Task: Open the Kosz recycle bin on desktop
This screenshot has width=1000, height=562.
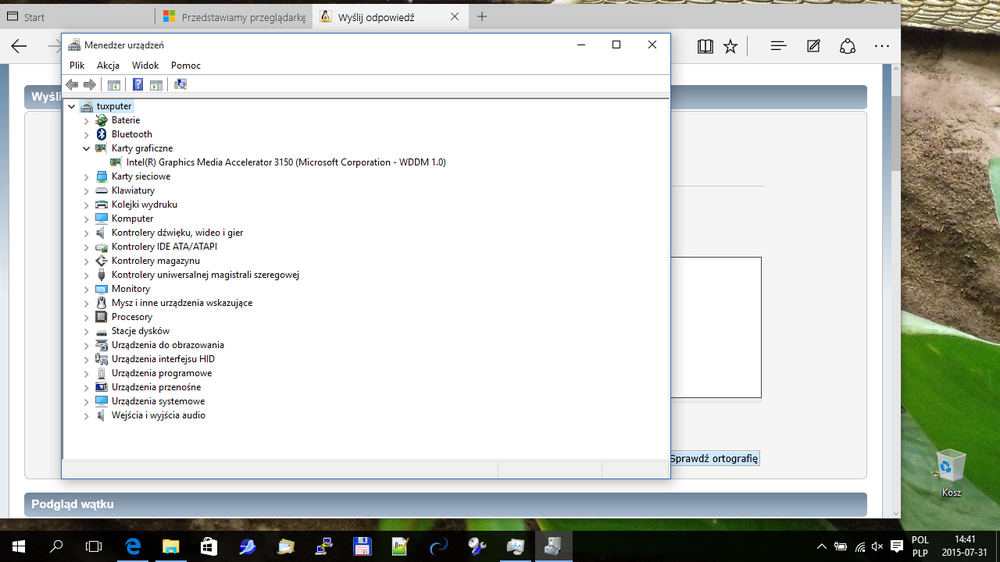Action: (x=951, y=473)
